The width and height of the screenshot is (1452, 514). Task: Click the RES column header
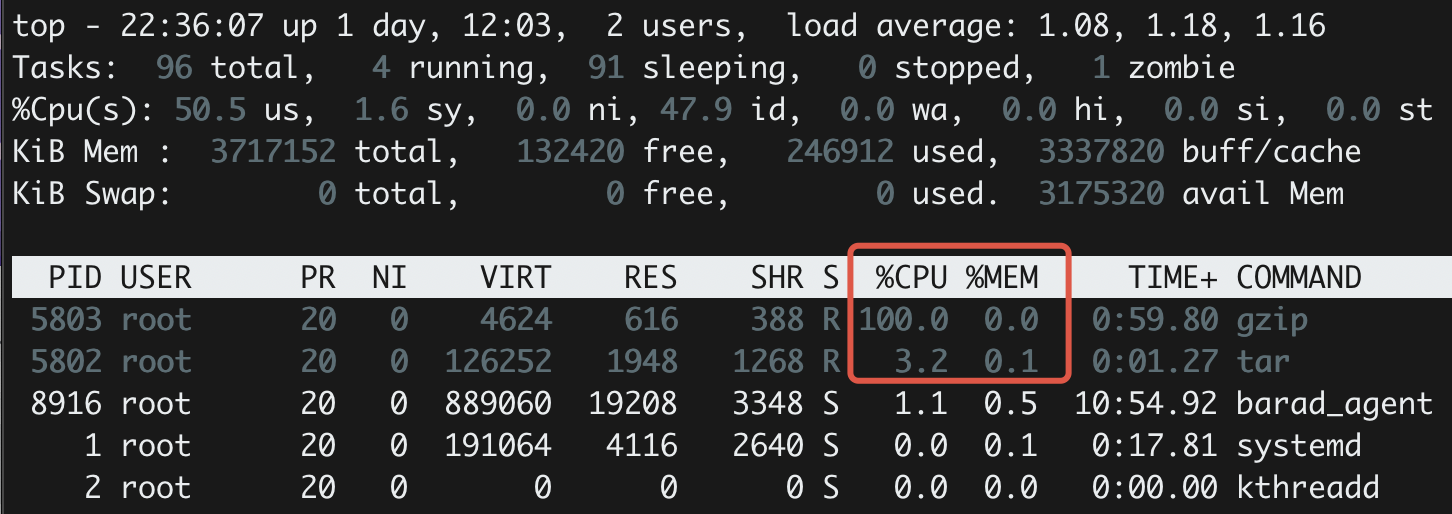(x=650, y=277)
